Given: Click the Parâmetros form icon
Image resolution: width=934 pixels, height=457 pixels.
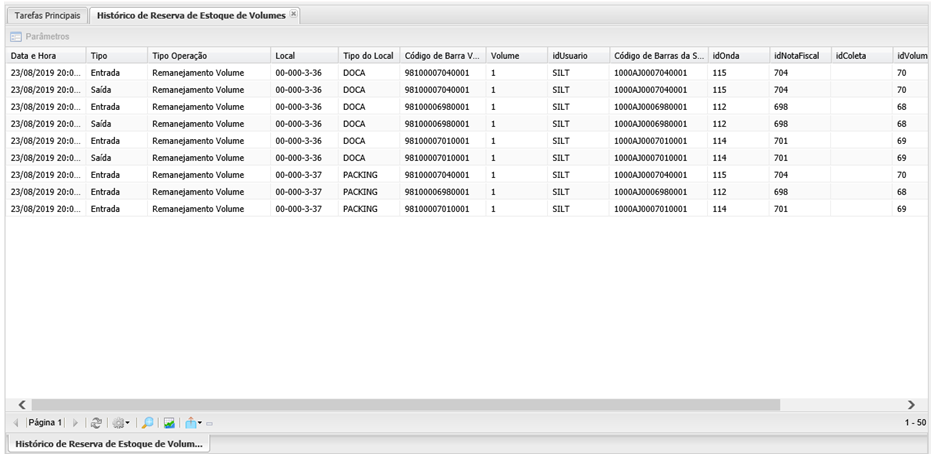Looking at the screenshot, I should (x=15, y=37).
